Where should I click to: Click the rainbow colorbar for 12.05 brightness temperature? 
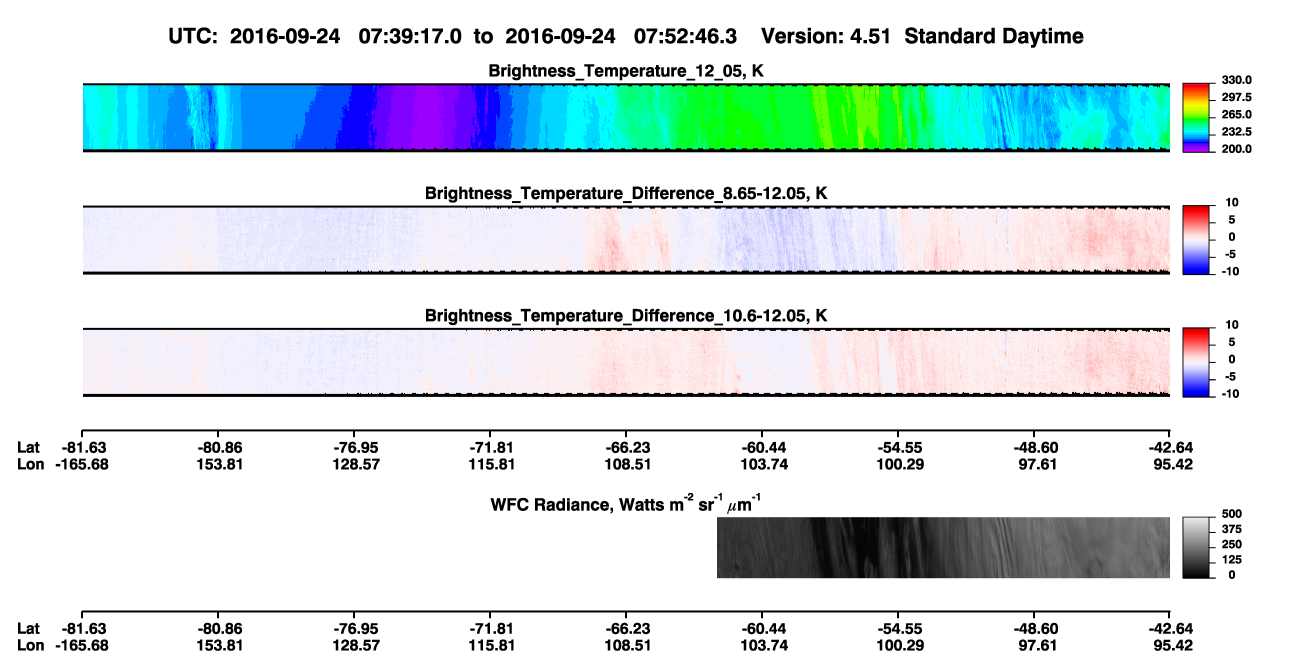click(x=1197, y=117)
